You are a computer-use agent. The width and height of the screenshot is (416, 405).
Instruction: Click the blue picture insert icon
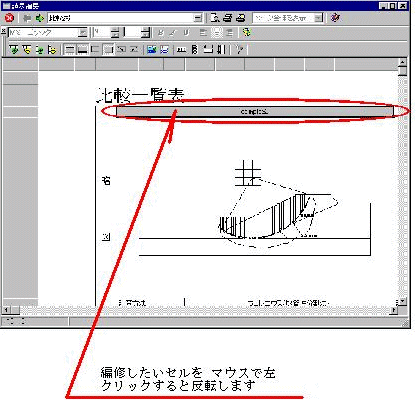(152, 49)
